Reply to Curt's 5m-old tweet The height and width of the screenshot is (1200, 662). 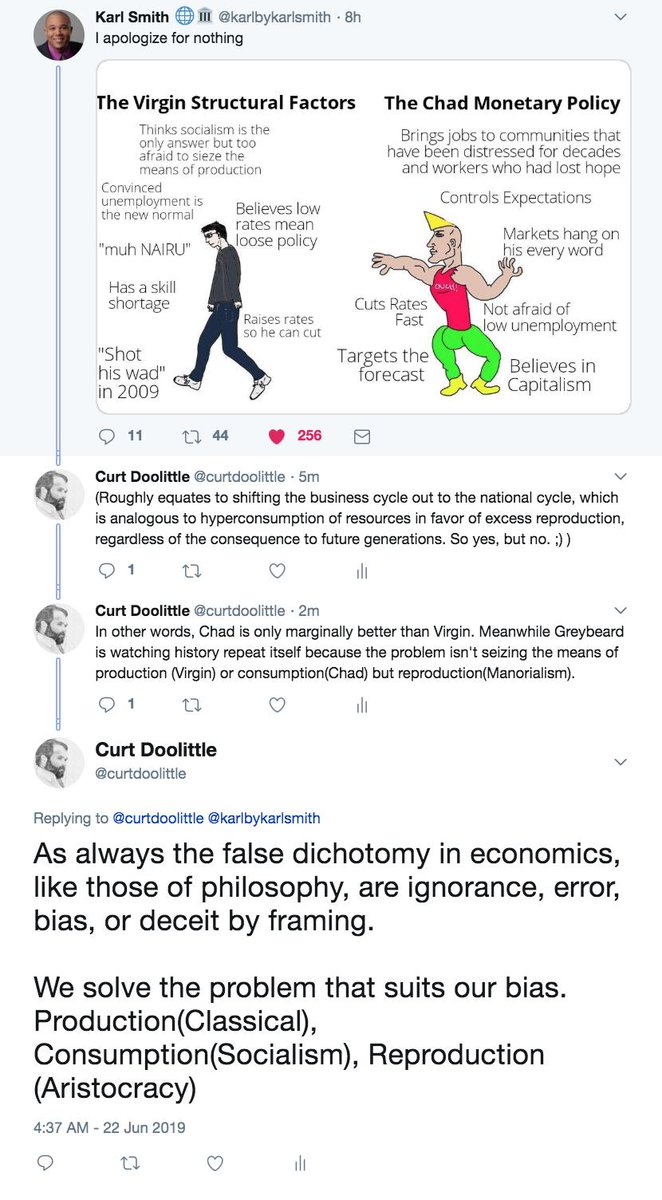(x=110, y=571)
